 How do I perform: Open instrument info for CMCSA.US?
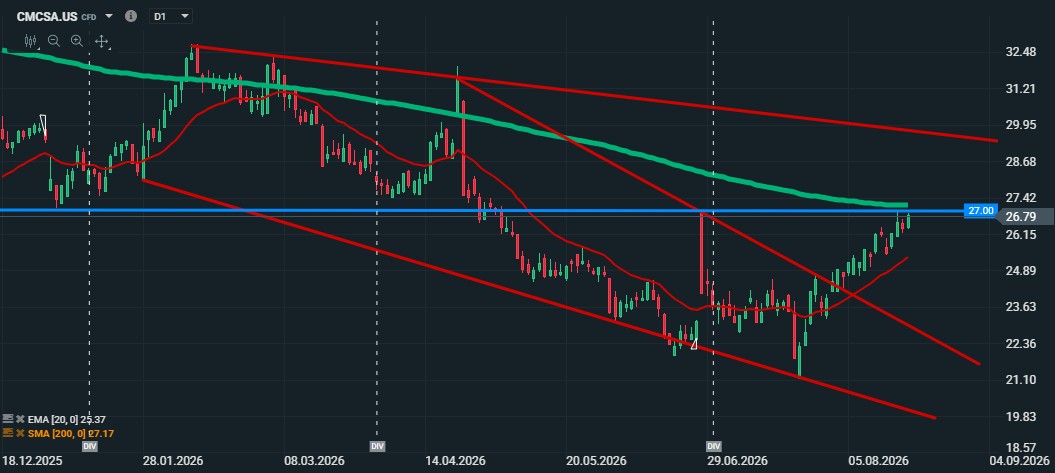pyautogui.click(x=131, y=15)
